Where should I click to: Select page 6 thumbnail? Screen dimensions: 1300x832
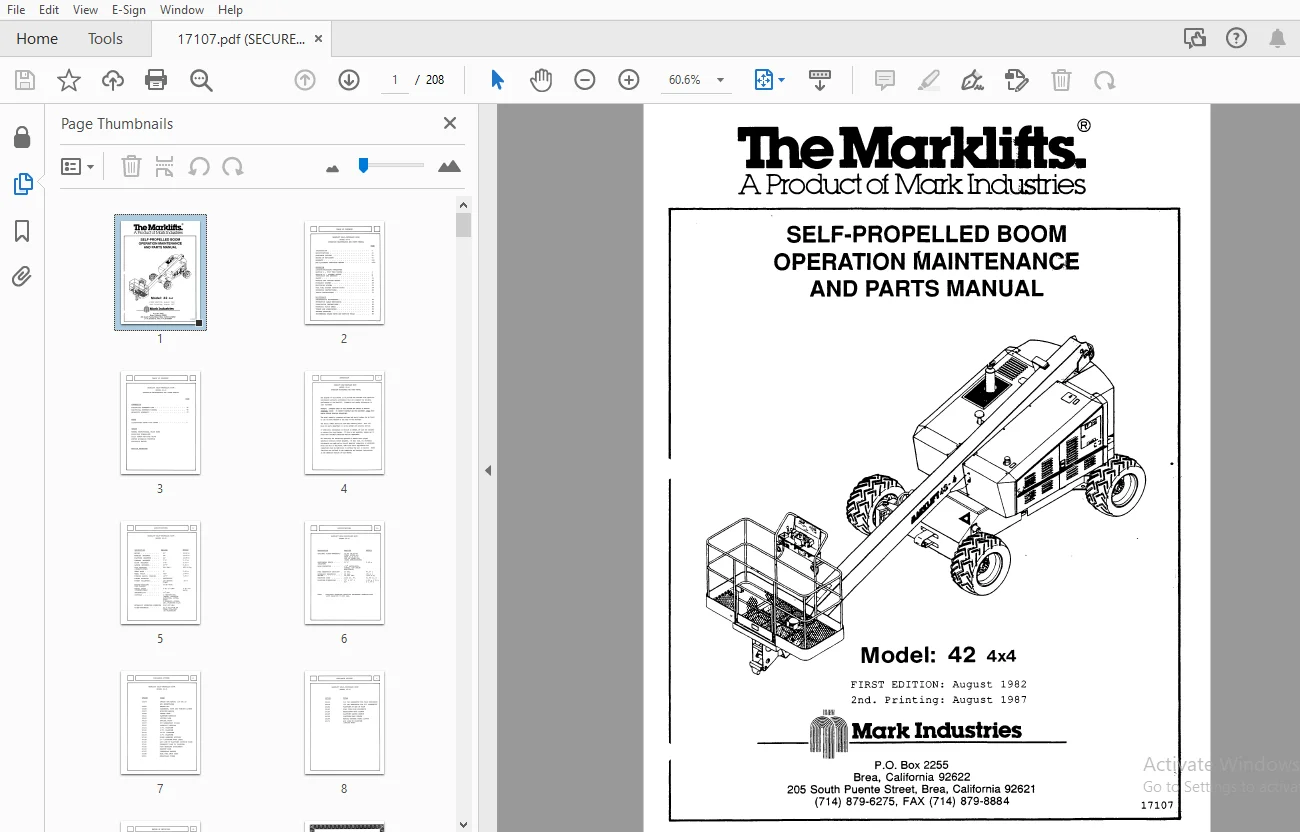point(344,573)
